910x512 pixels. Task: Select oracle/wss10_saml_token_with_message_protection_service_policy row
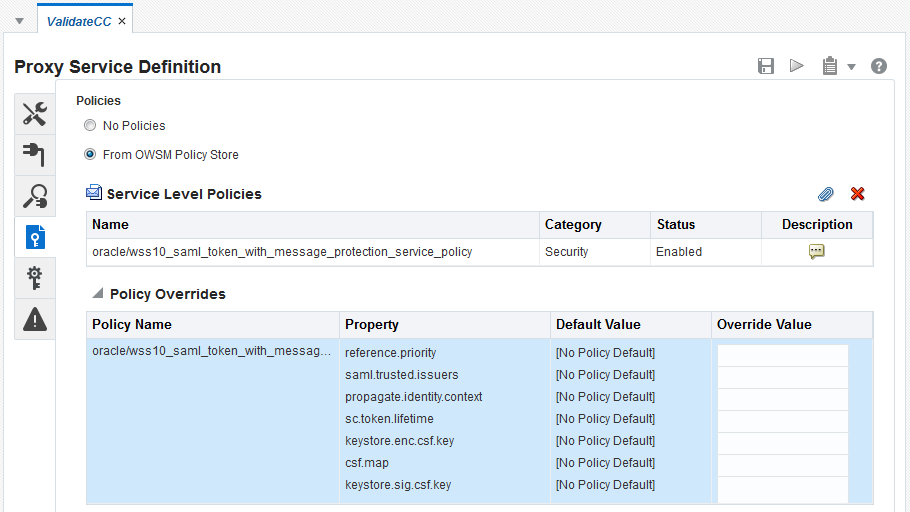point(479,252)
